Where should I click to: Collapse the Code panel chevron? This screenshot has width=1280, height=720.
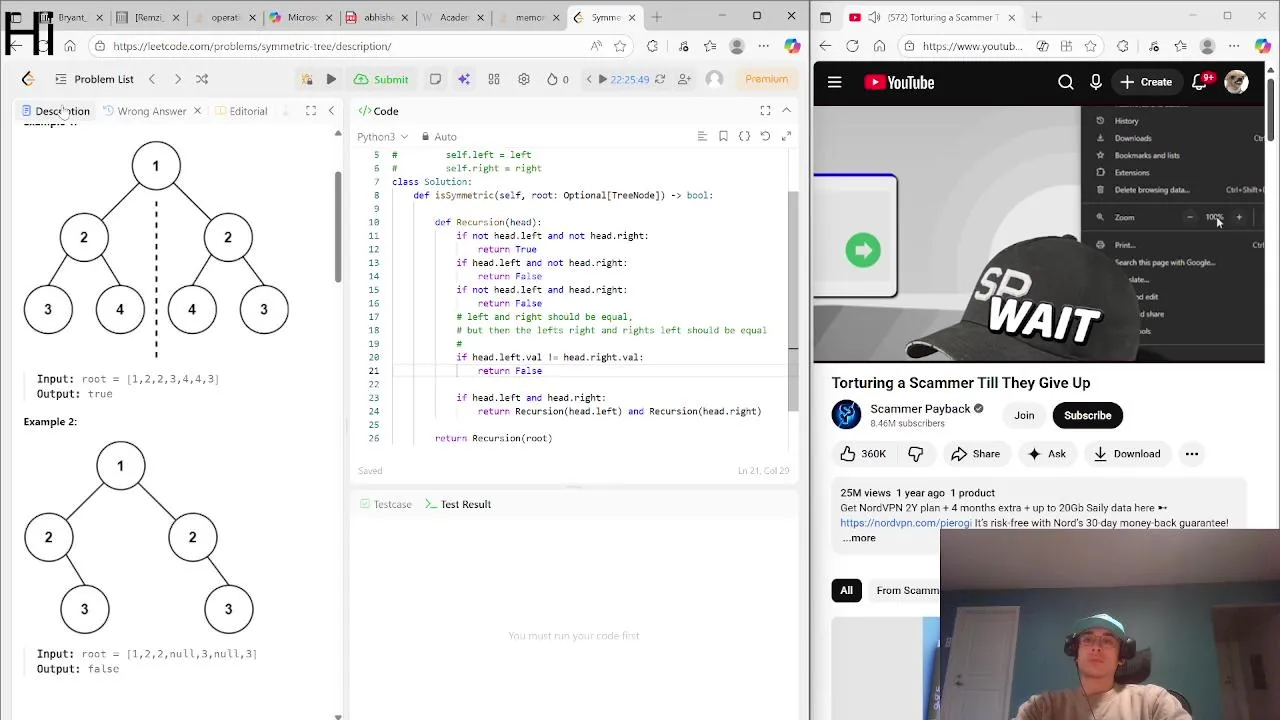(786, 111)
